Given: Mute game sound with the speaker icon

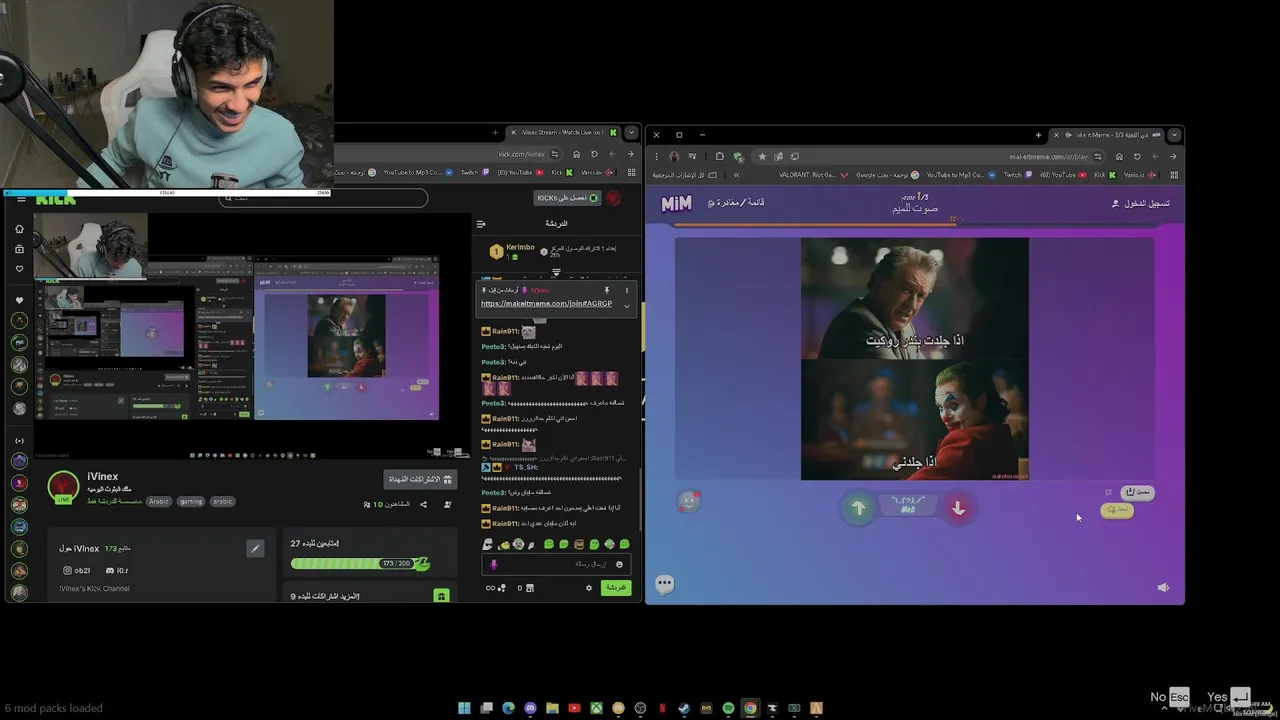Looking at the screenshot, I should 1163,587.
